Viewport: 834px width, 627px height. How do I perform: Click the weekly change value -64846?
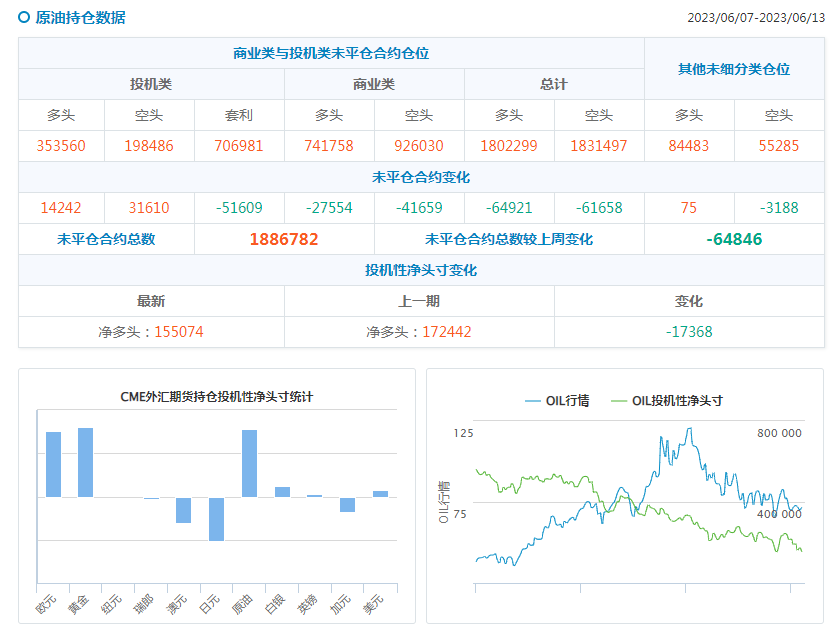coord(734,240)
